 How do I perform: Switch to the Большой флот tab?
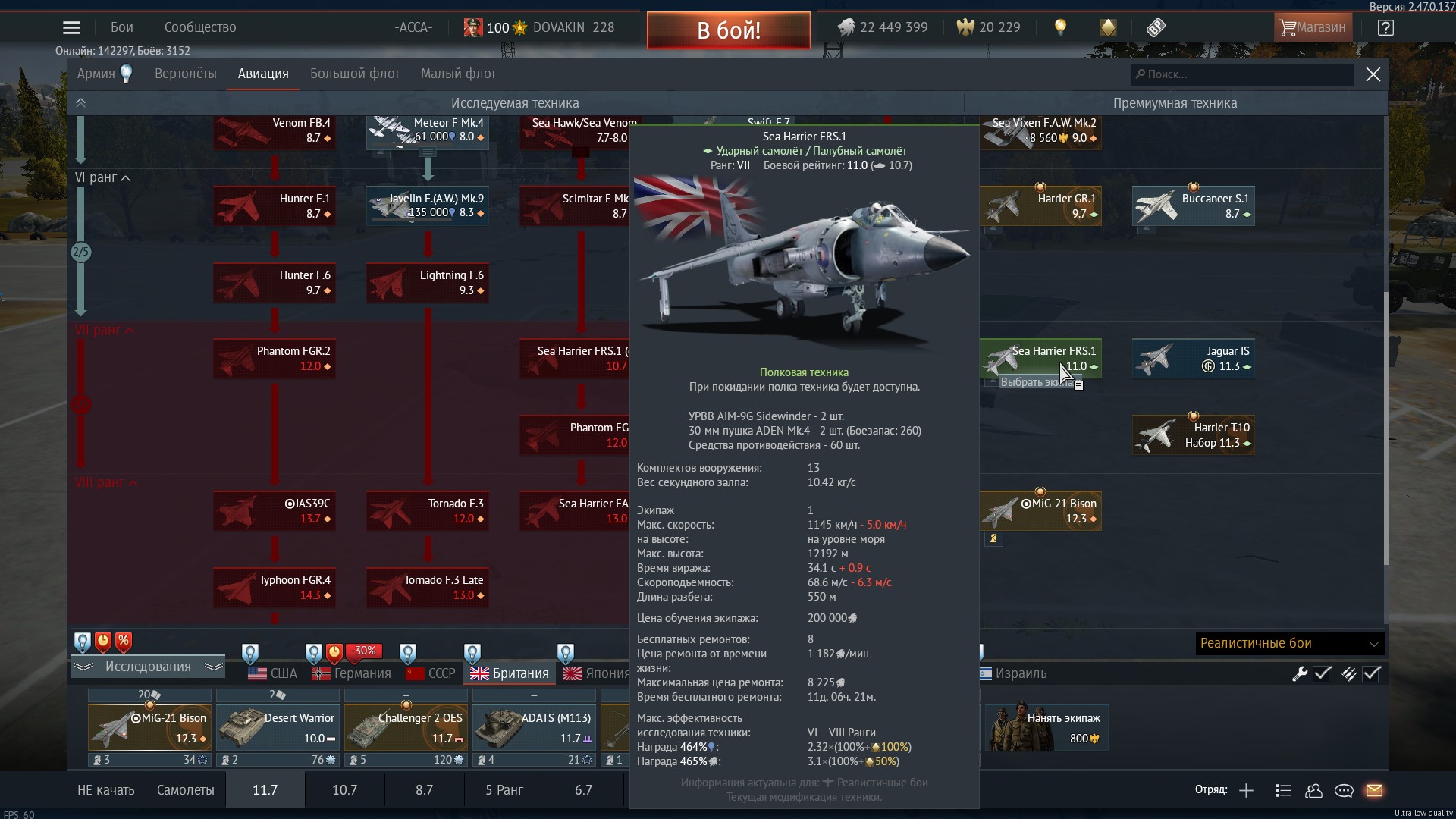click(x=355, y=74)
